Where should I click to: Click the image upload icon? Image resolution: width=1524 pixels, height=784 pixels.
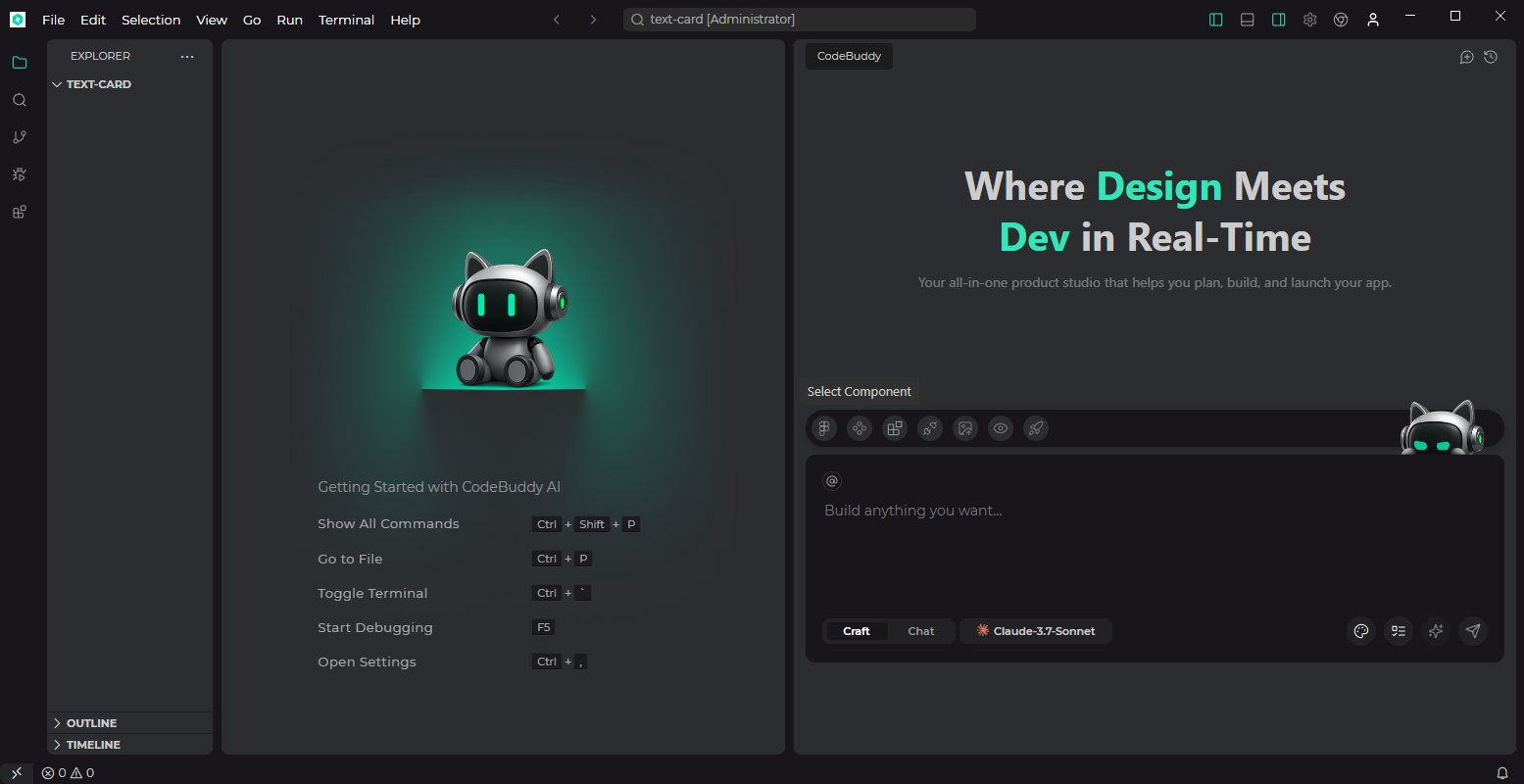click(x=965, y=428)
